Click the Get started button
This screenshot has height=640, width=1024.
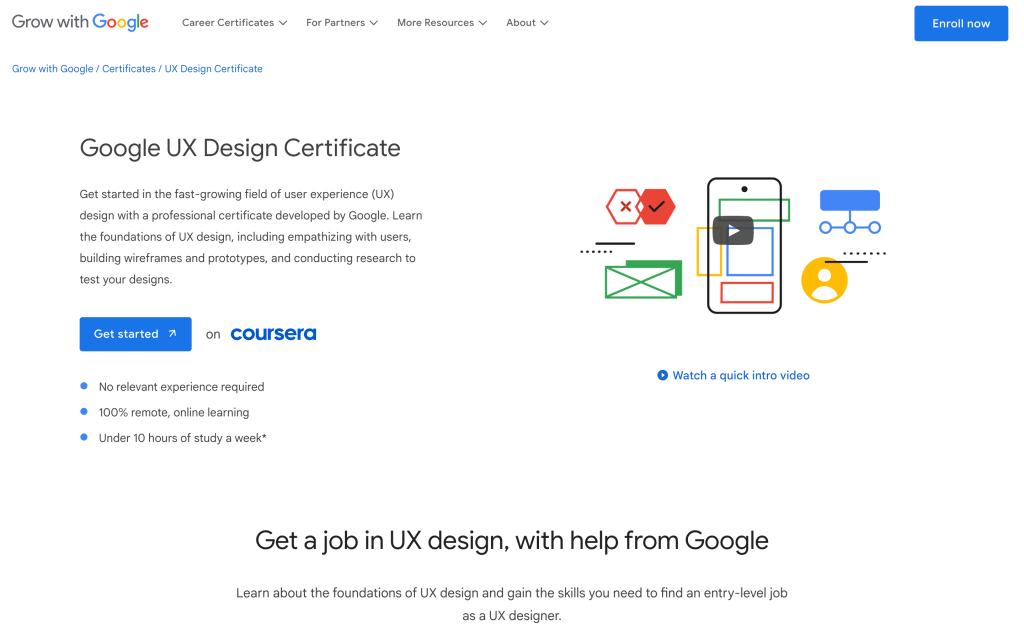pyautogui.click(x=135, y=334)
